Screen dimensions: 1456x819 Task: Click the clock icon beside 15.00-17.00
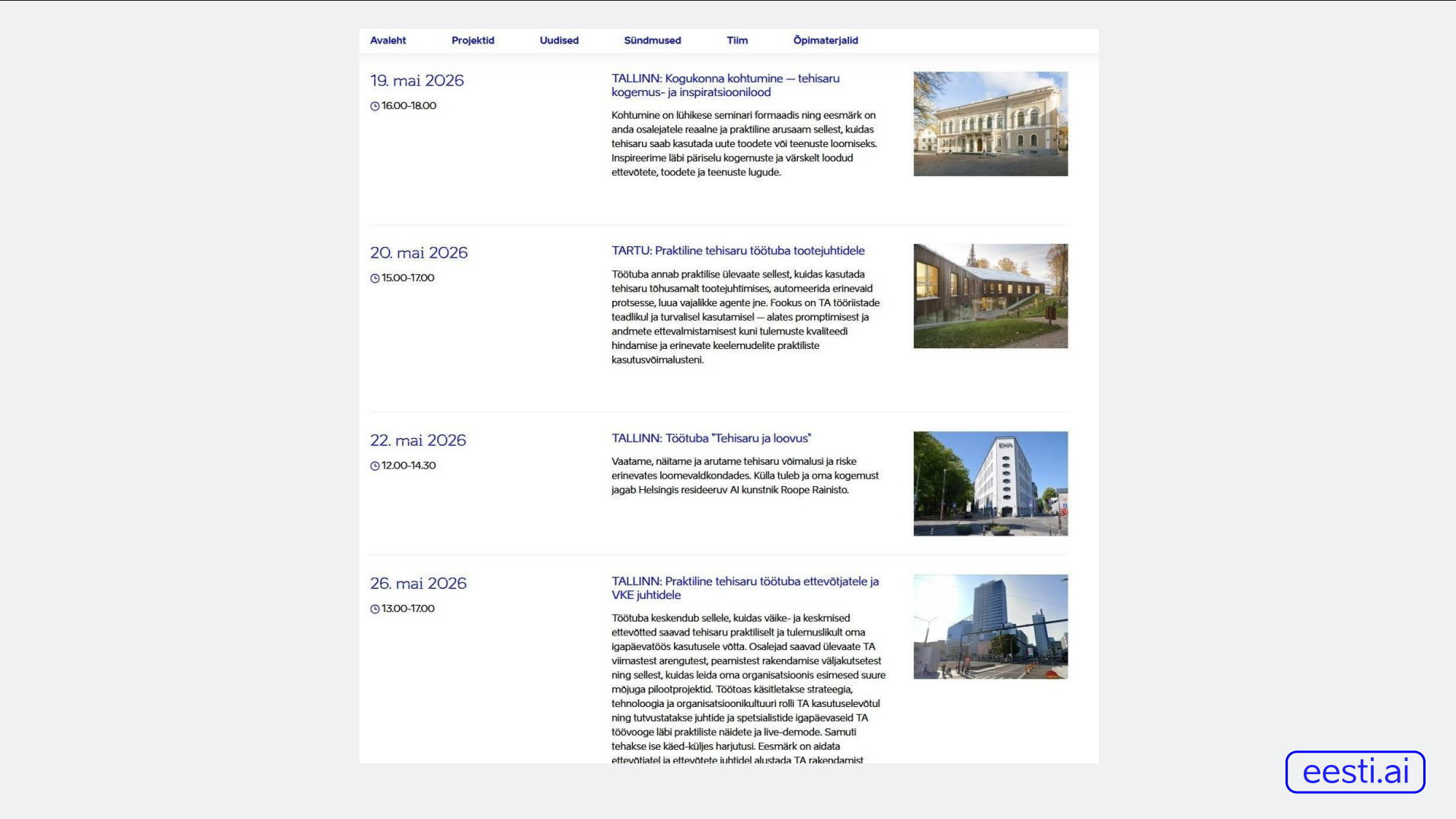(x=375, y=278)
